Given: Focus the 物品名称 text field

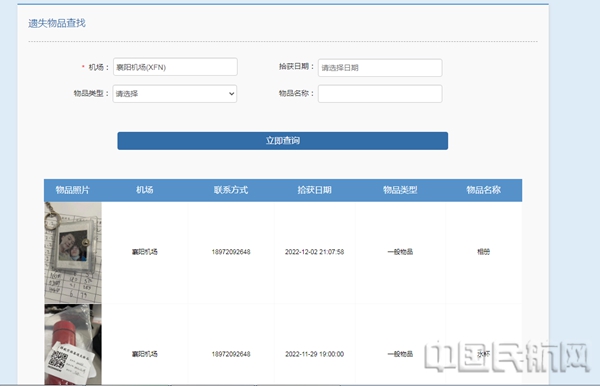Looking at the screenshot, I should point(380,94).
